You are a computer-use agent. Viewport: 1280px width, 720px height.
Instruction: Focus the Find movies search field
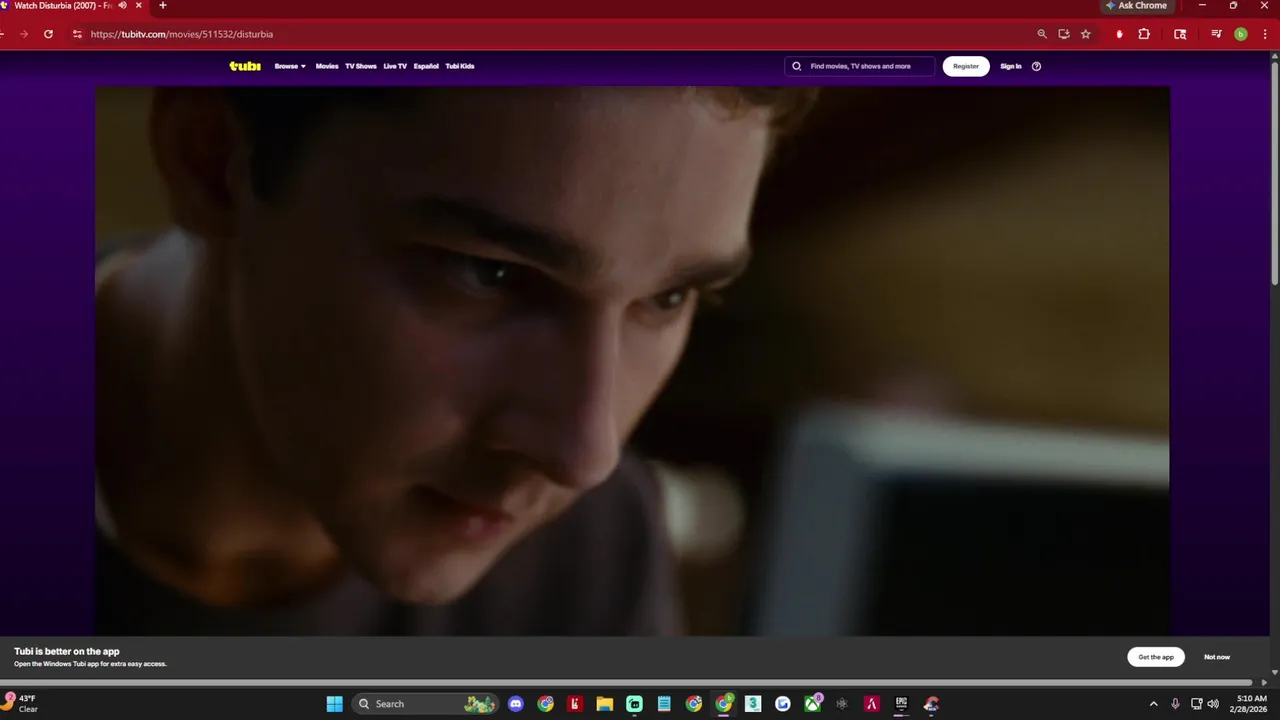[860, 66]
